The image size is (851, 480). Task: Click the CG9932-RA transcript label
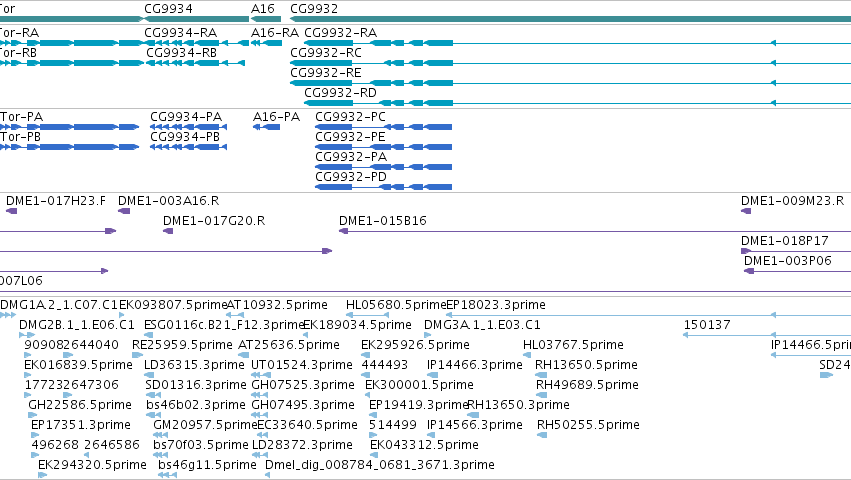pyautogui.click(x=340, y=33)
